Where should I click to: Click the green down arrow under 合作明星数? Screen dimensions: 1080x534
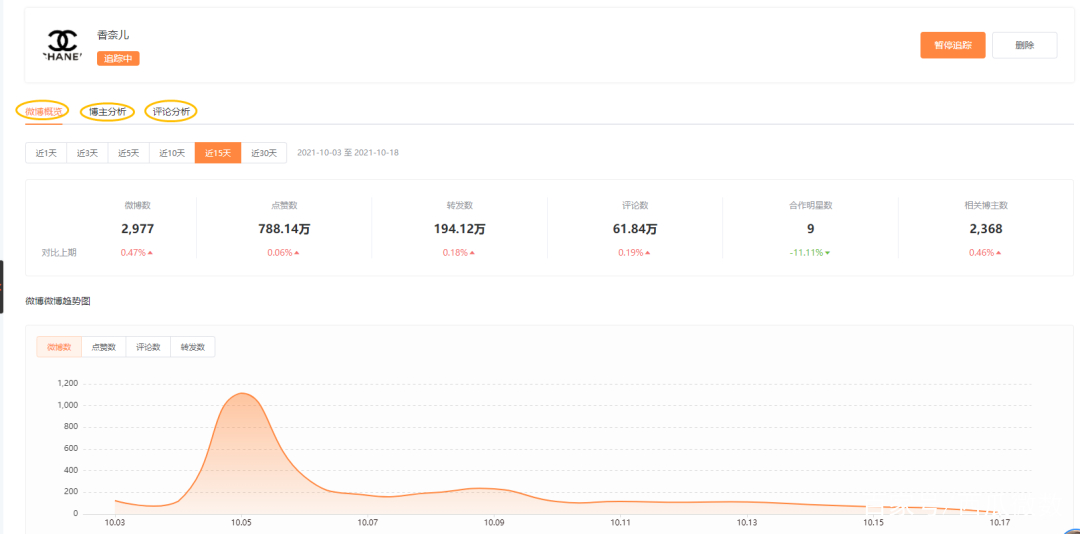point(827,253)
